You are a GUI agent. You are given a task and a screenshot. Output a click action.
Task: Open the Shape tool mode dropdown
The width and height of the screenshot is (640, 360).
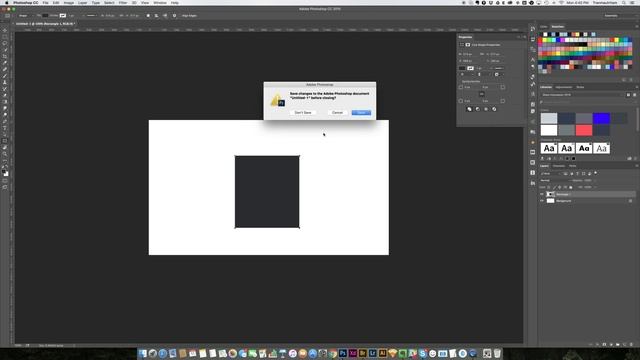pyautogui.click(x=25, y=16)
